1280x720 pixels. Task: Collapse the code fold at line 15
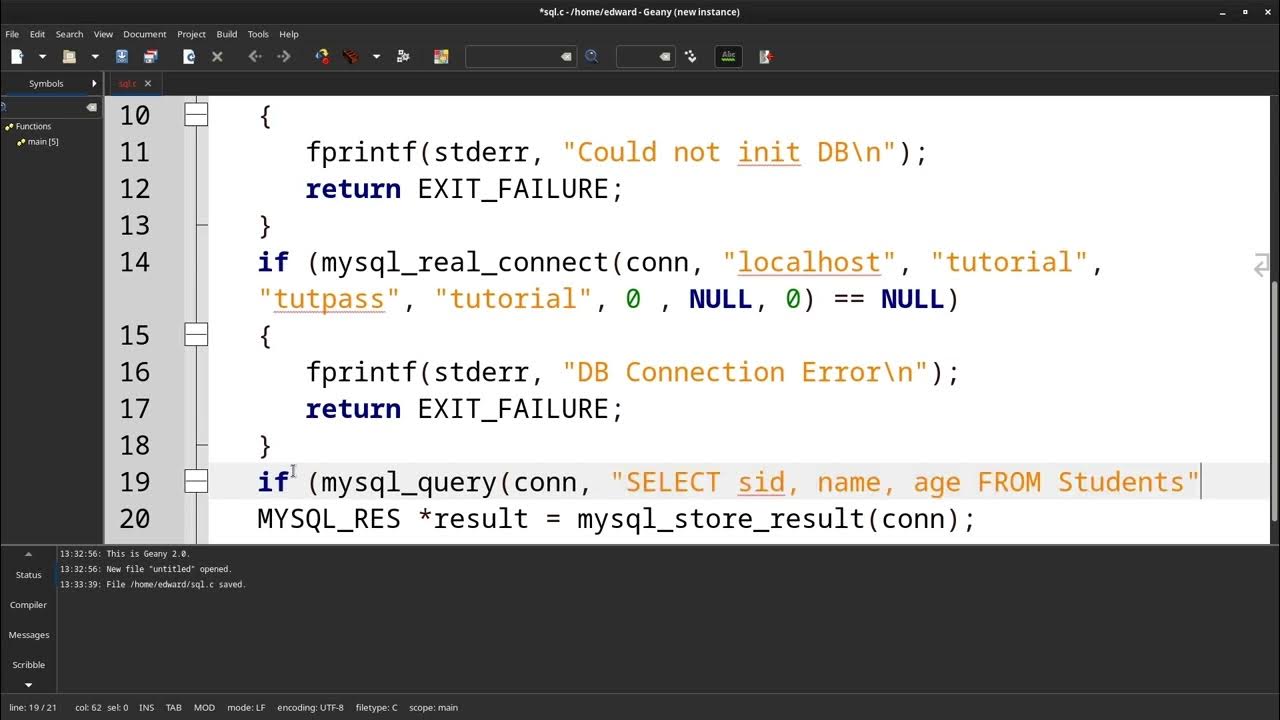point(196,335)
